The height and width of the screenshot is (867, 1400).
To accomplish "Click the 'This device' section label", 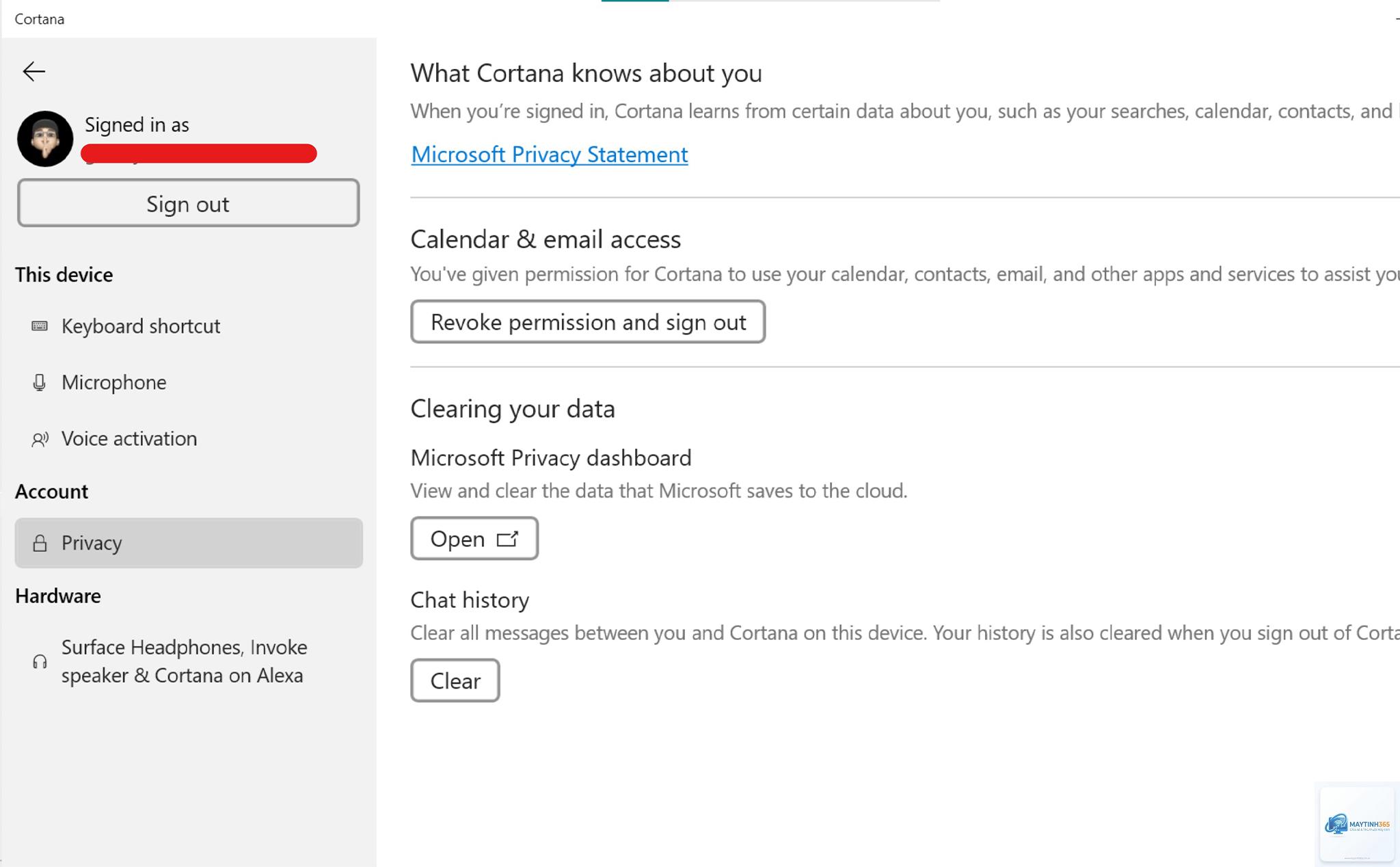I will (x=64, y=275).
